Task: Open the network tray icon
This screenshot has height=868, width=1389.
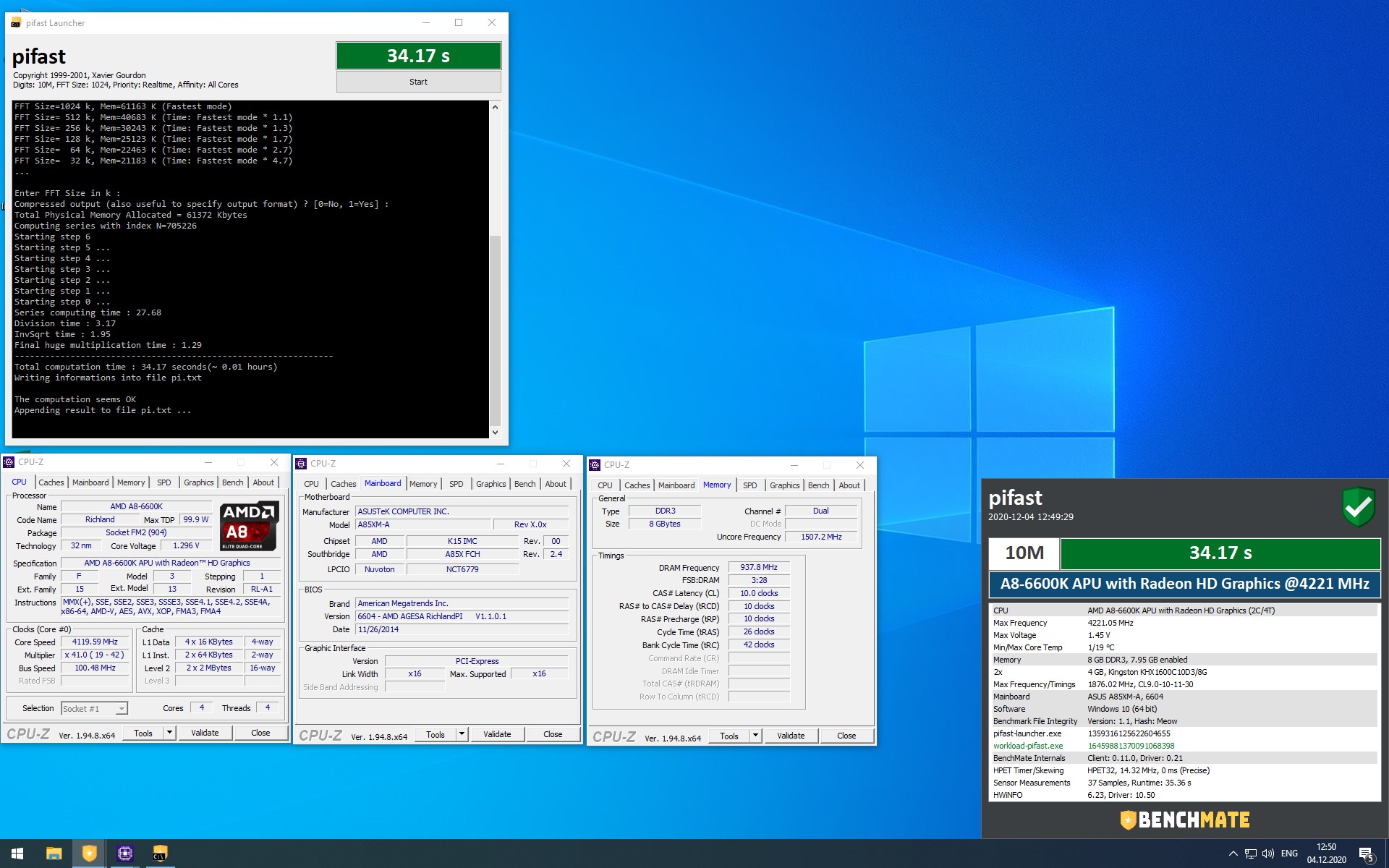Action: click(x=1250, y=854)
